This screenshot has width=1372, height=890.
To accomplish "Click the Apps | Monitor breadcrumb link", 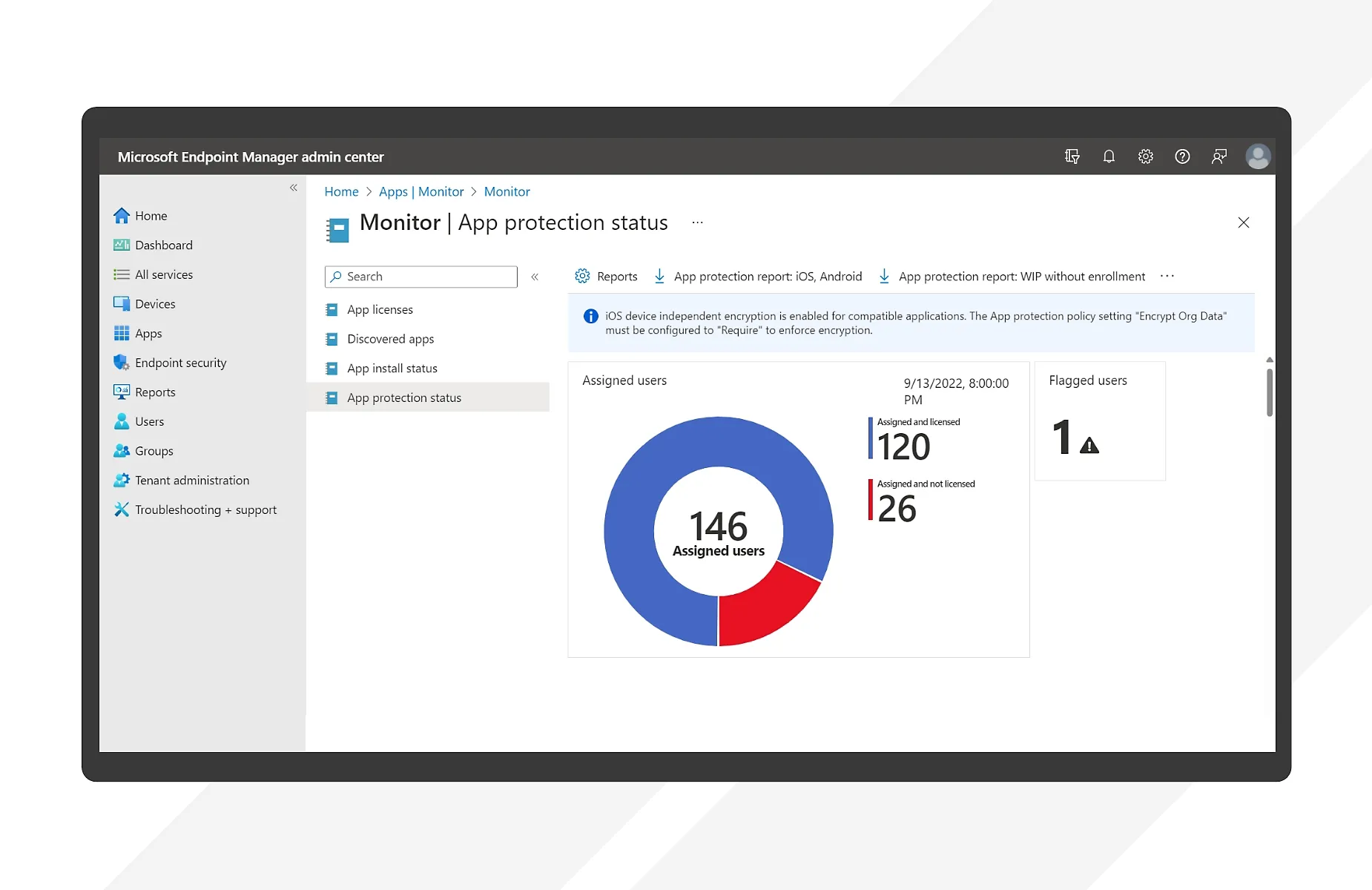I will [x=420, y=192].
